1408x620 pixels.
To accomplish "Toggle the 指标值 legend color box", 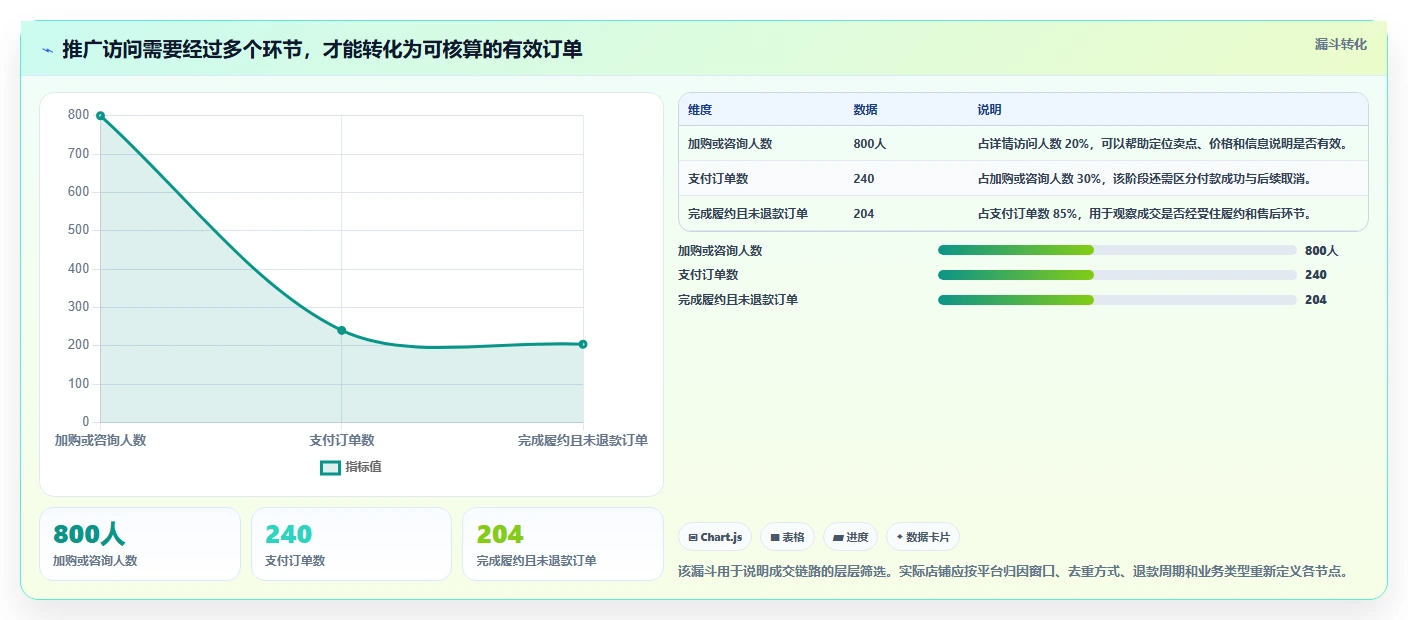I will [330, 467].
